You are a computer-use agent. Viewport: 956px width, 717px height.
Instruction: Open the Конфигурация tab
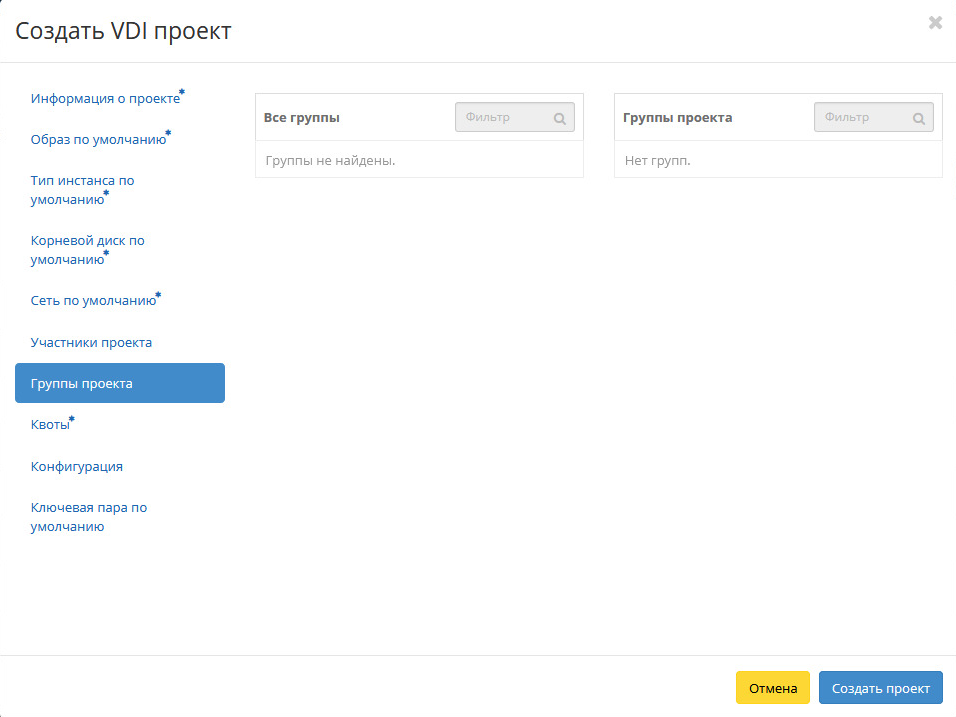tap(77, 466)
